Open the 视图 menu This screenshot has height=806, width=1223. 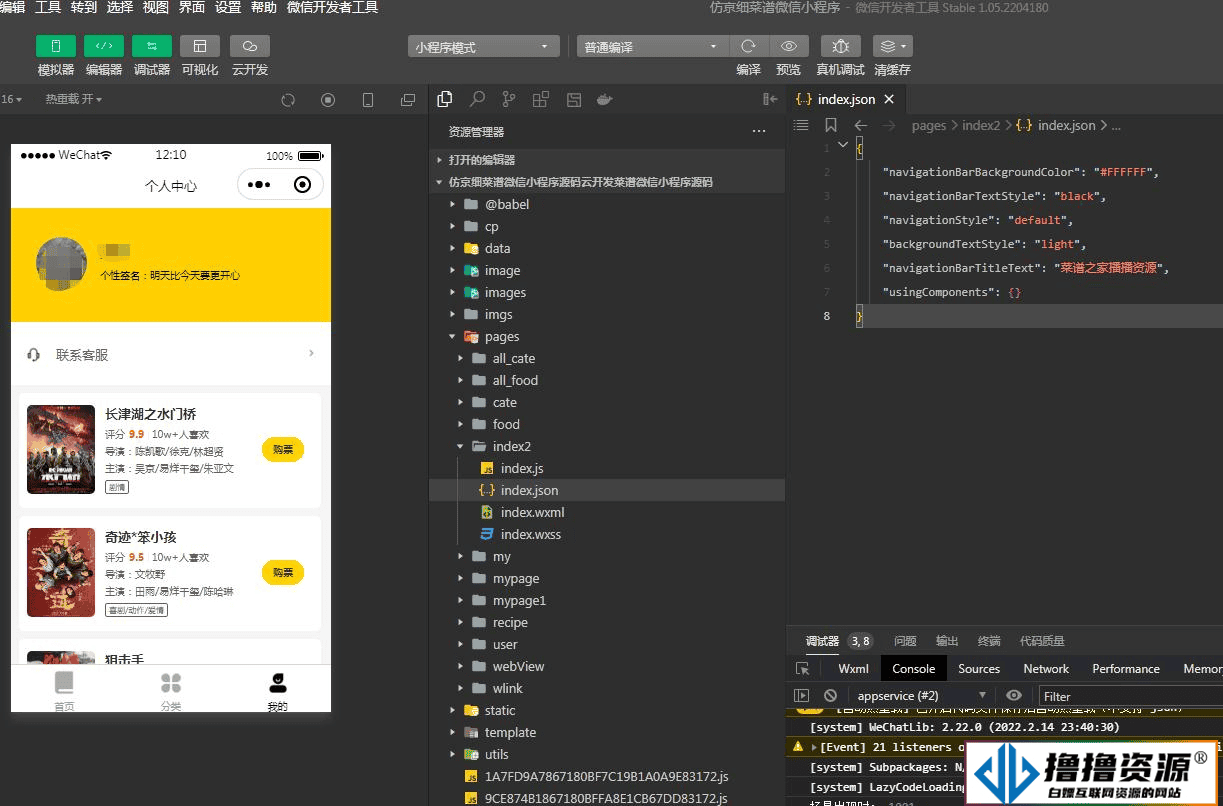(x=156, y=8)
